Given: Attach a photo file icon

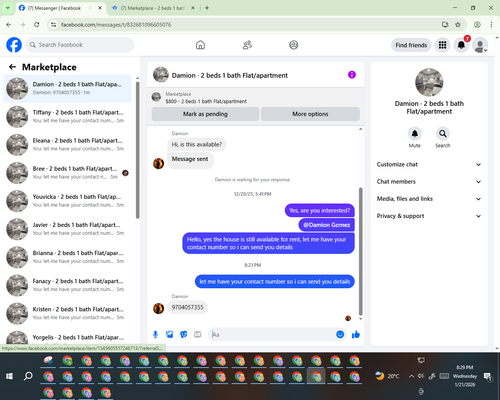Looking at the screenshot, I should pos(170,334).
